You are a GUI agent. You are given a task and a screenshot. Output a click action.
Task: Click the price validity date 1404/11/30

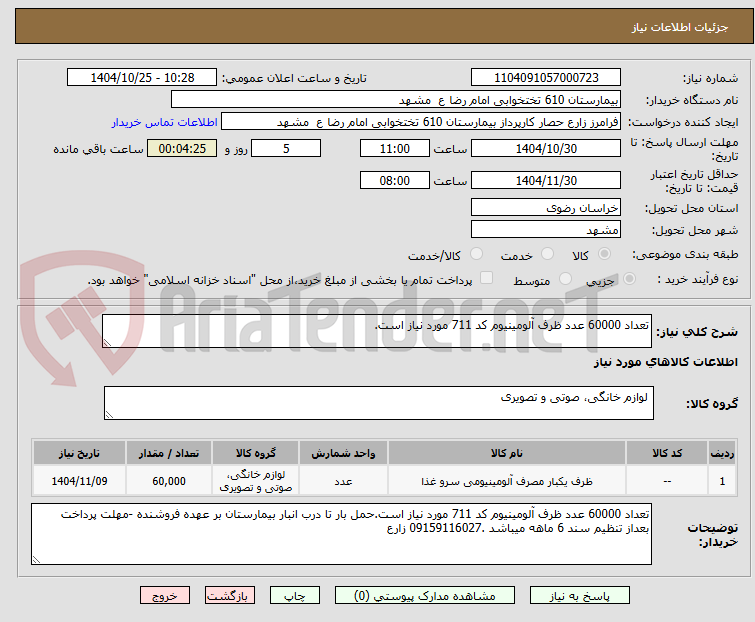tap(546, 180)
